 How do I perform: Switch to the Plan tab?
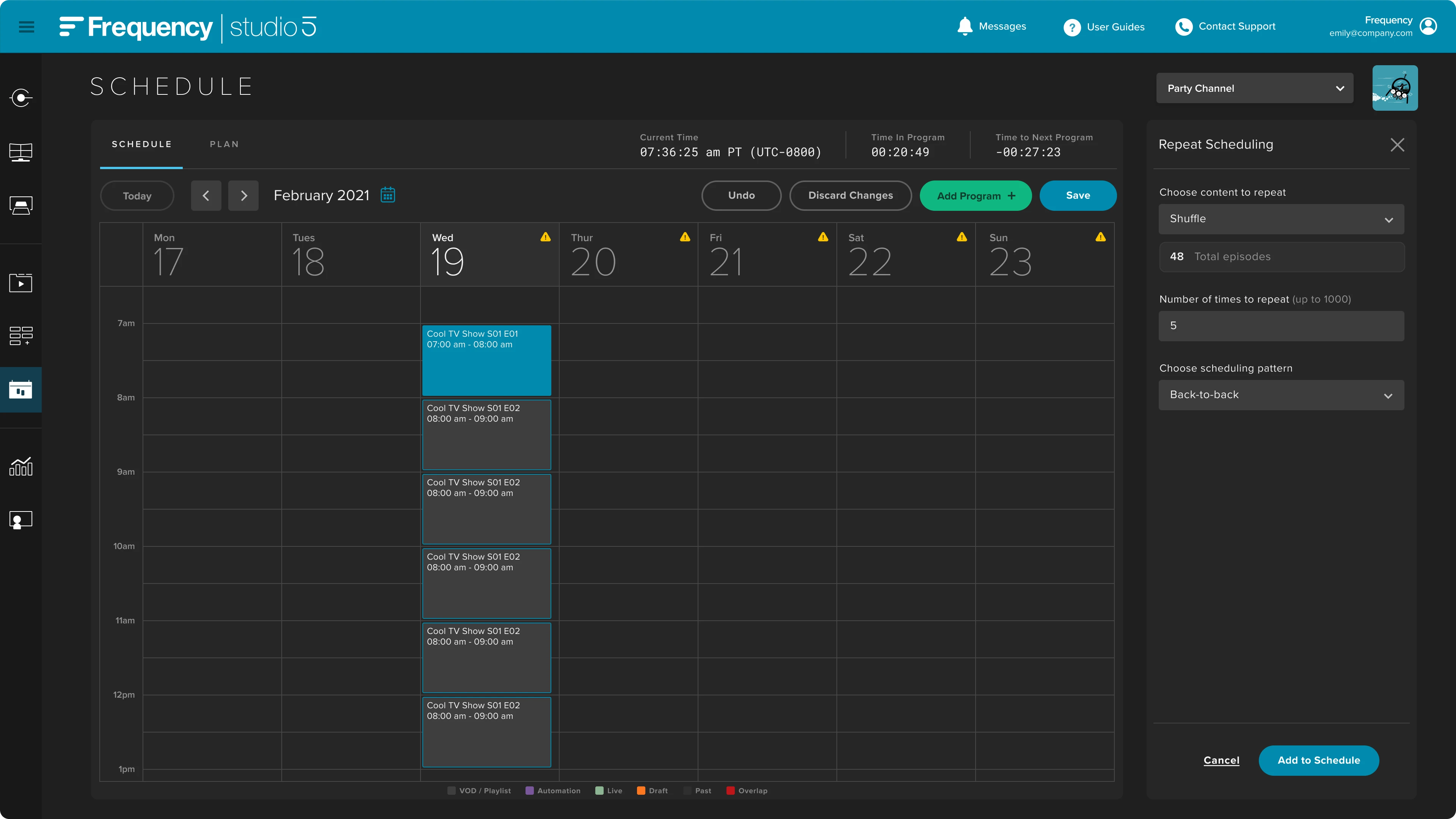[x=224, y=144]
